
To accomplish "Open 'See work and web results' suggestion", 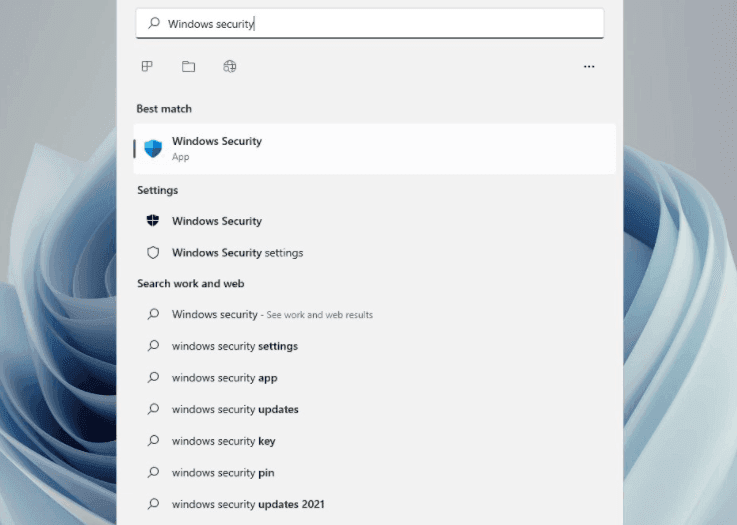I will point(375,314).
